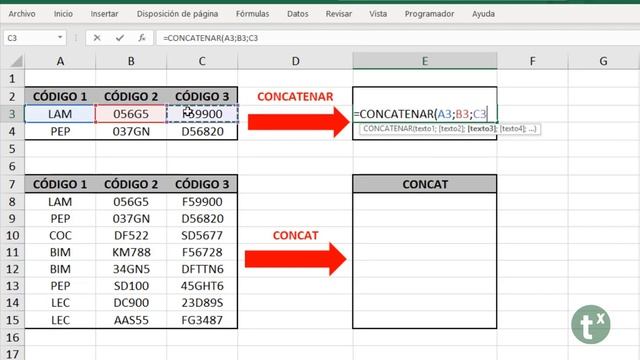Image resolution: width=640 pixels, height=360 pixels.
Task: Click cell B14 containing DC900
Action: tap(131, 303)
